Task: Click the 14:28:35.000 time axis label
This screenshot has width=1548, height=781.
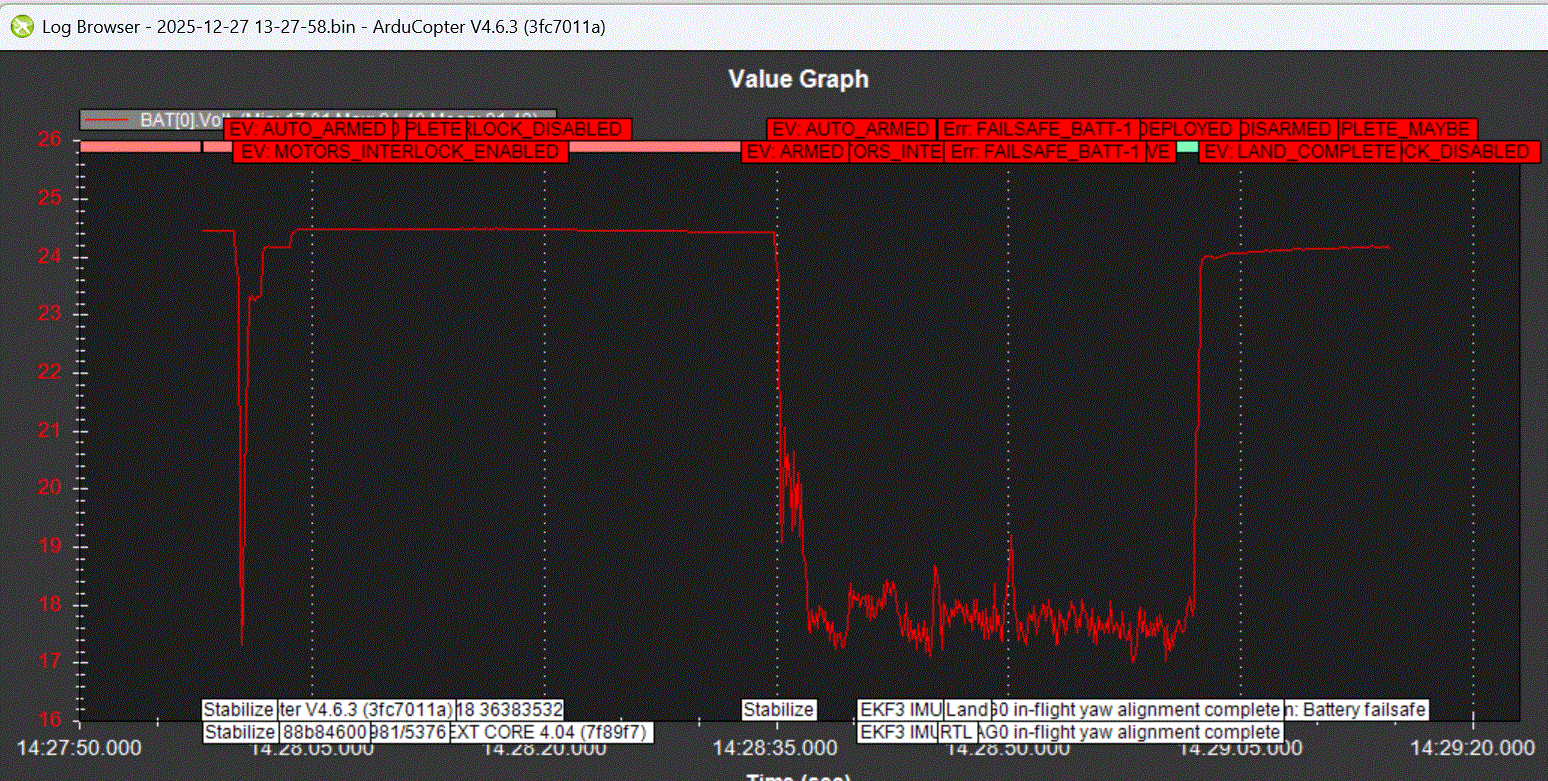Action: pos(776,747)
